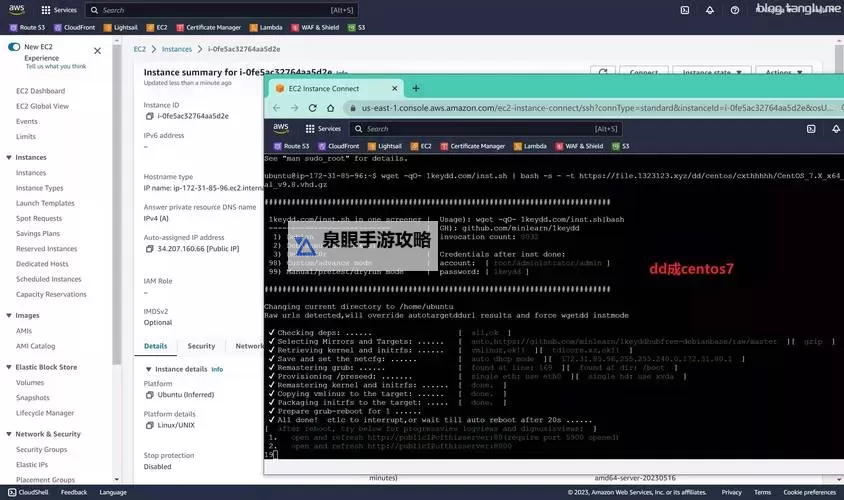Click the browser address bar URL

coord(596,108)
